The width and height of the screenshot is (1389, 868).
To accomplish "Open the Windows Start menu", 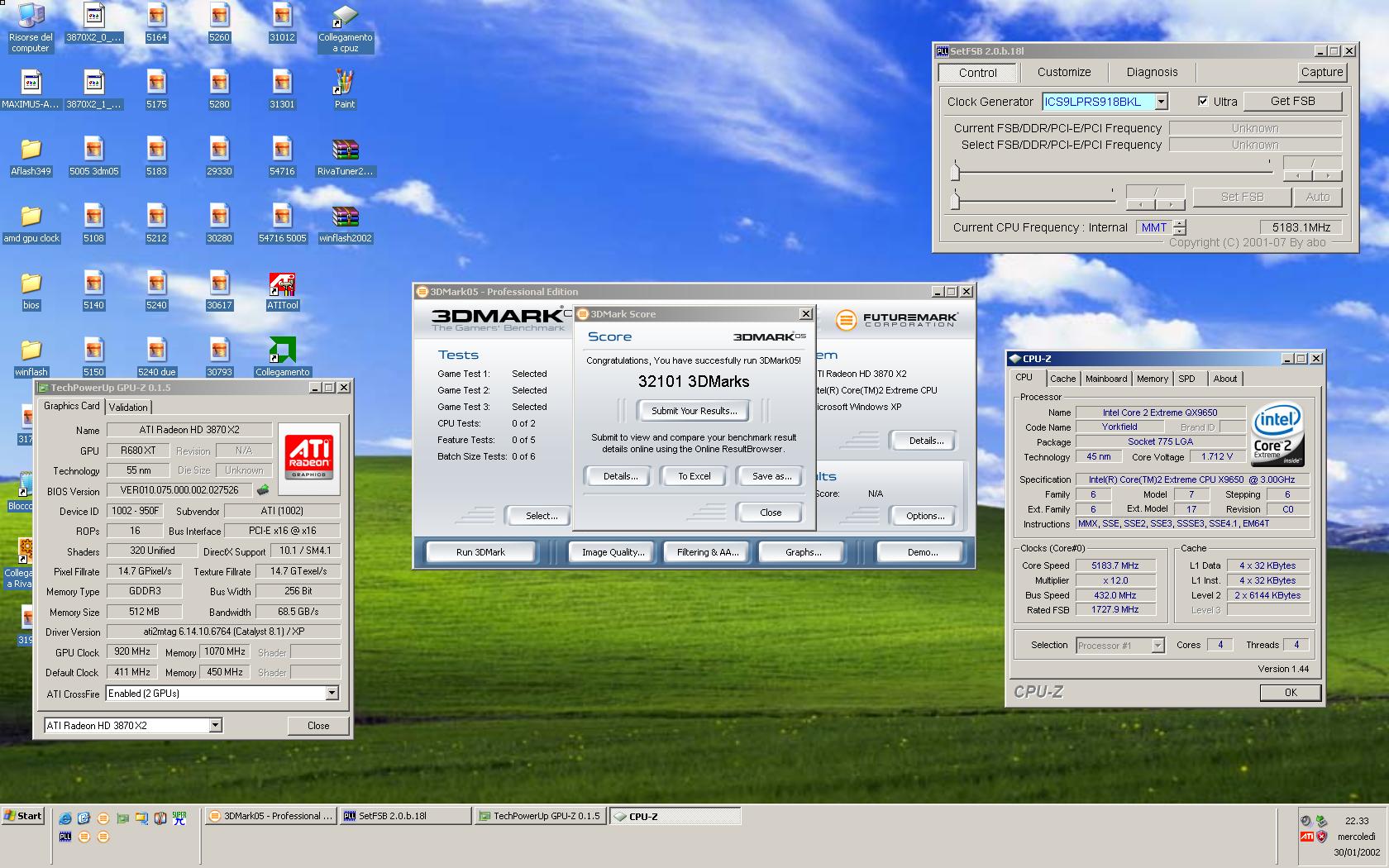I will click(x=23, y=816).
